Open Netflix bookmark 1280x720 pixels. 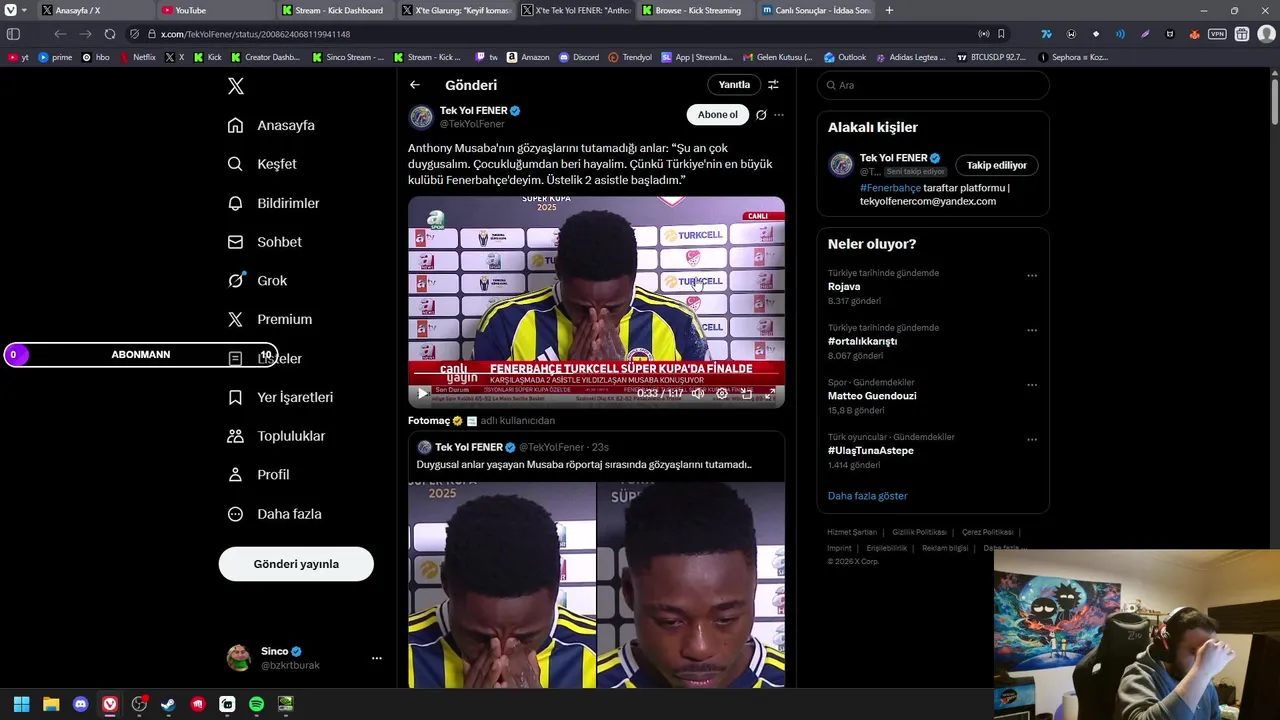tap(138, 57)
